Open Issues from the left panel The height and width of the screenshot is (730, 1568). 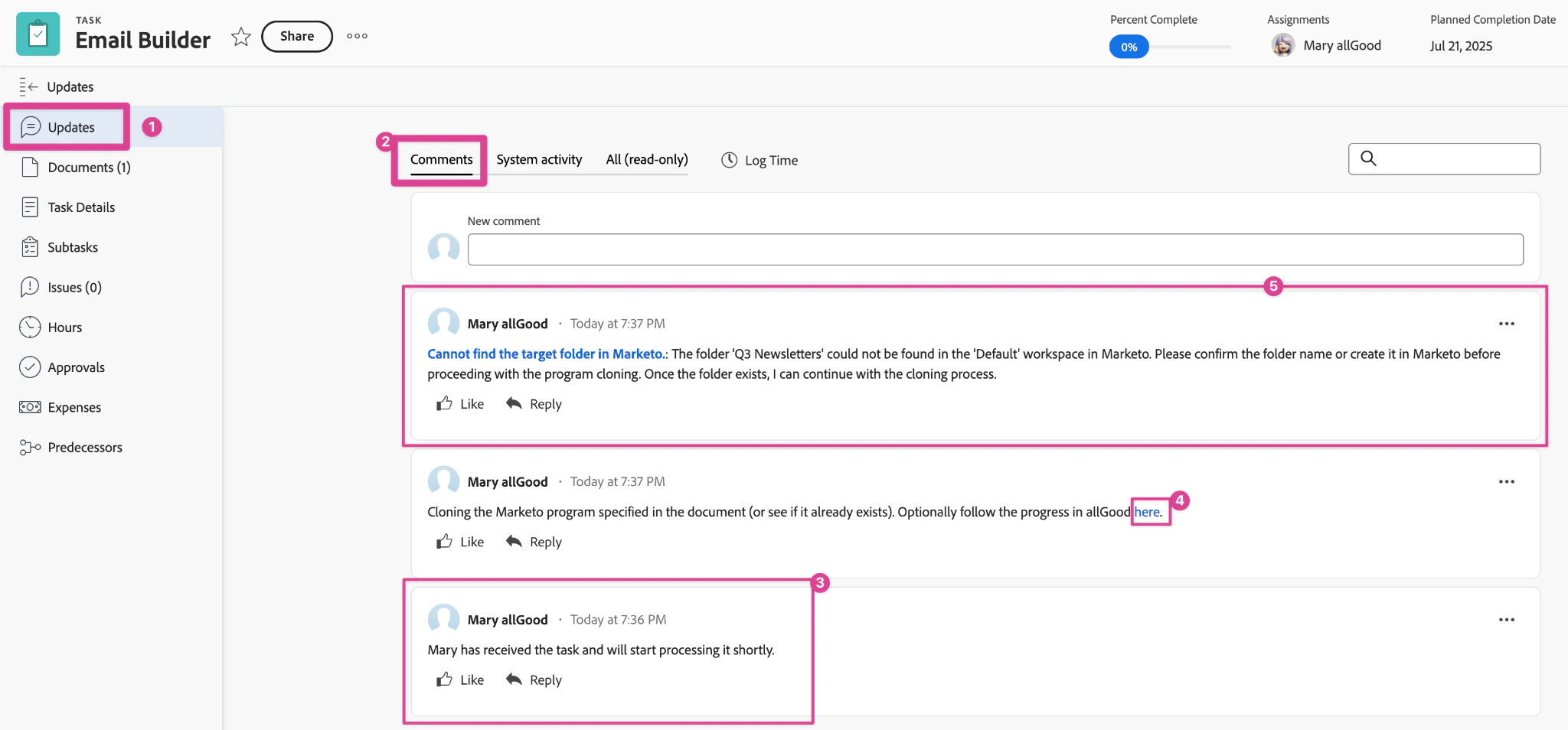[73, 287]
